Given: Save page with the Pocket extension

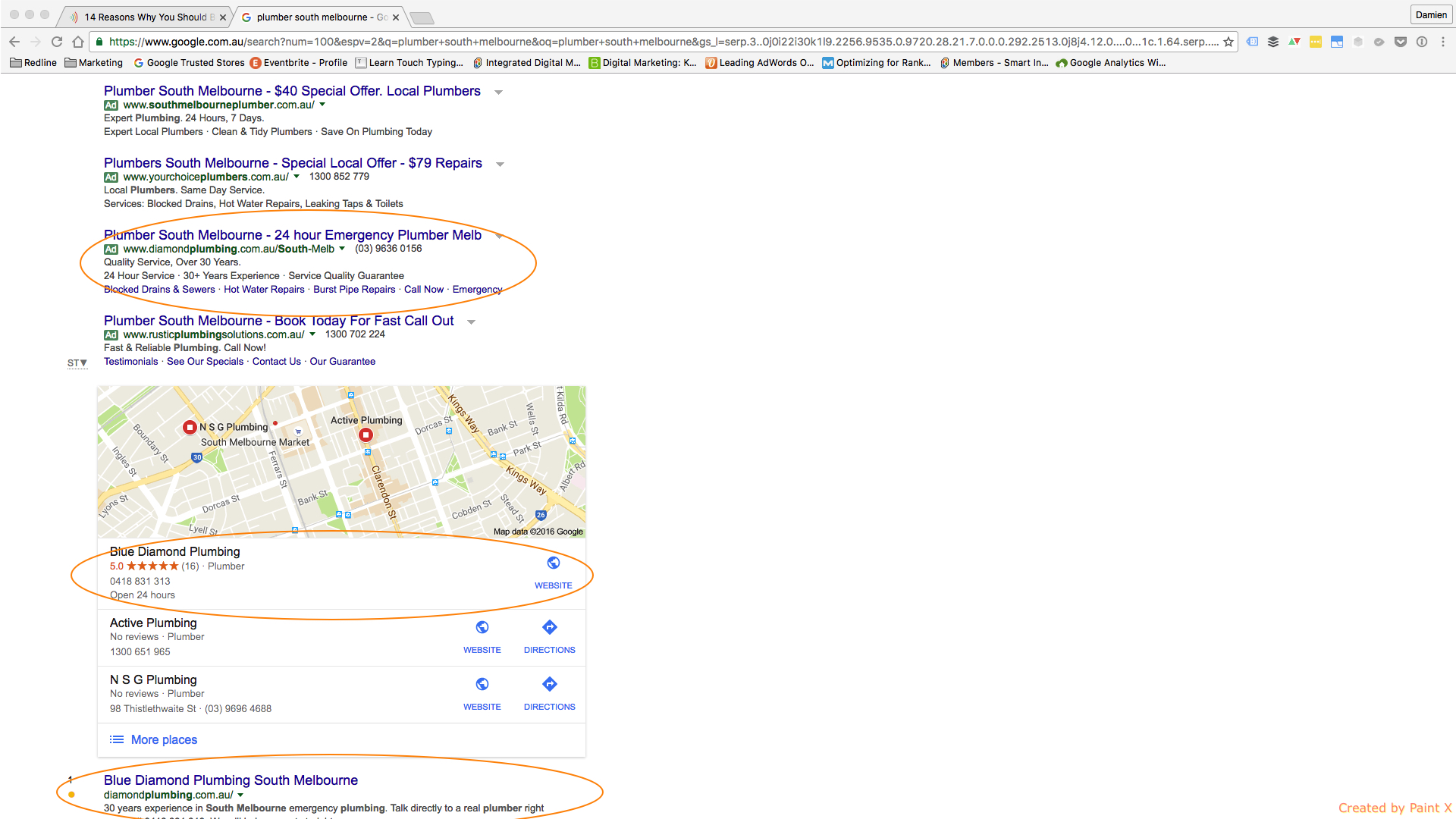Looking at the screenshot, I should coord(1401,42).
